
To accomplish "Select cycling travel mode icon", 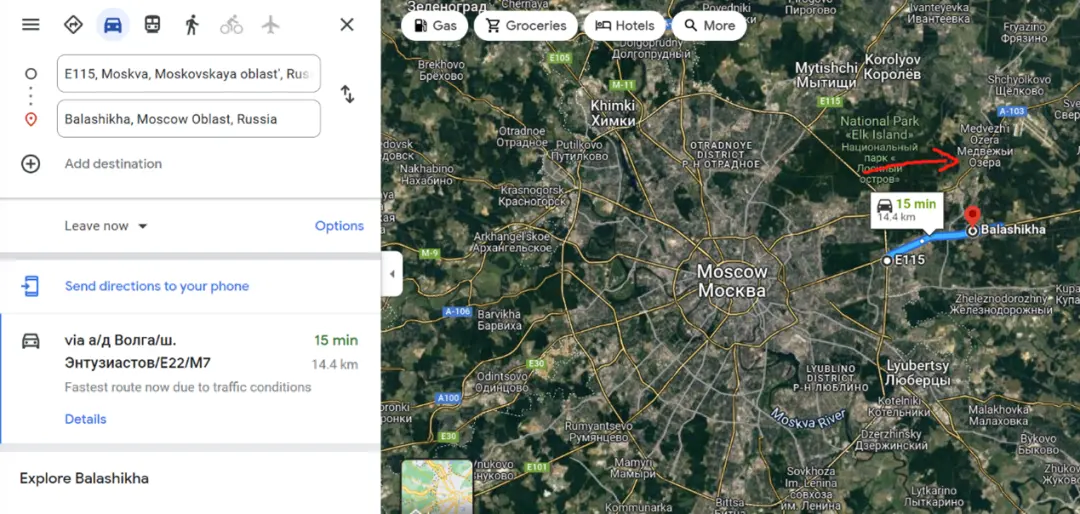I will point(231,25).
